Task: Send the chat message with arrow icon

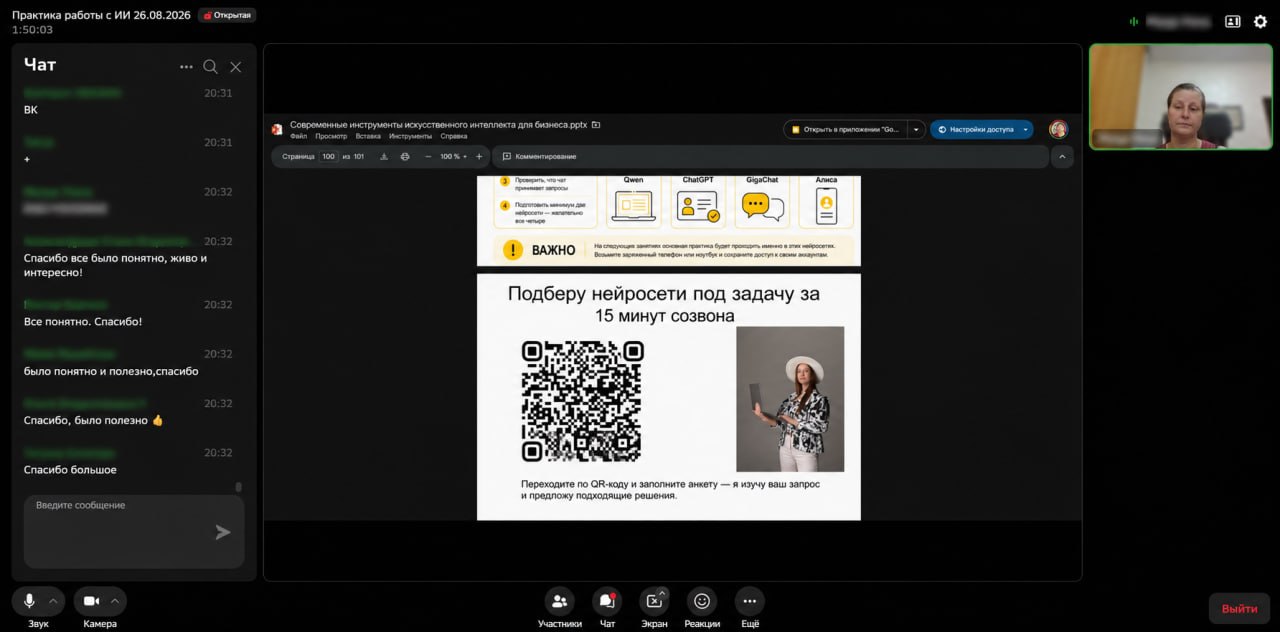Action: pos(223,532)
